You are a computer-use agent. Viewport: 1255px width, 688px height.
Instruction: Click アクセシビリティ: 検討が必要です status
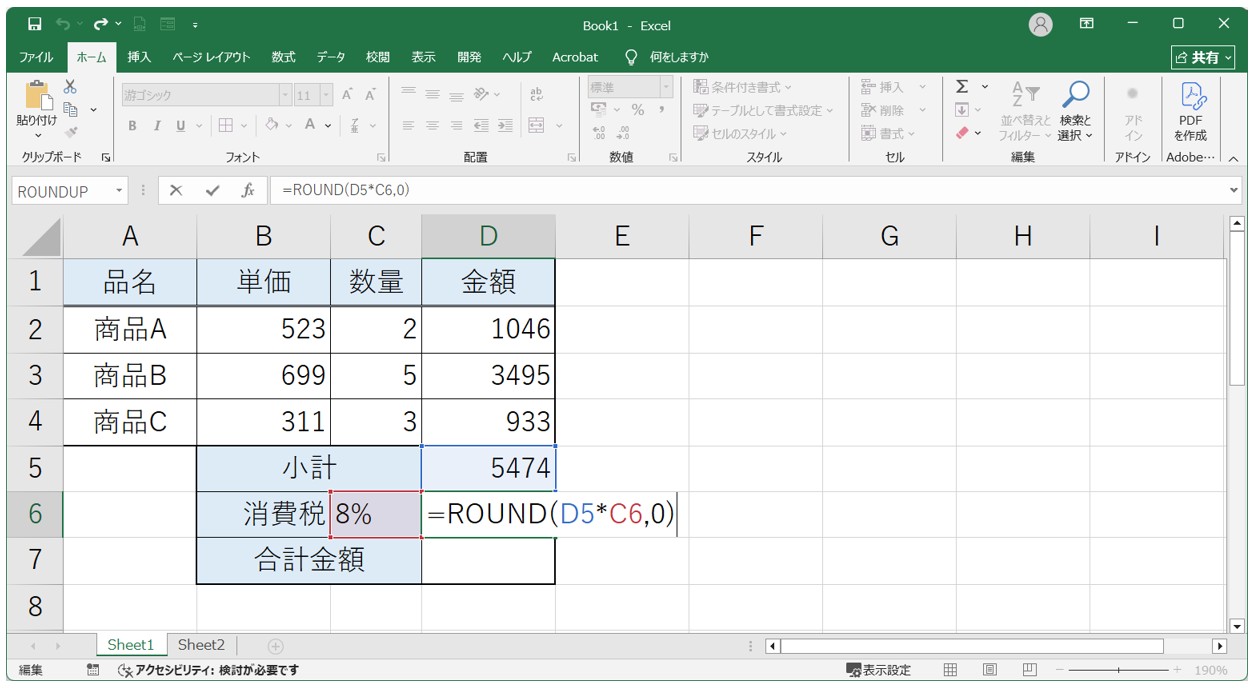coord(208,670)
